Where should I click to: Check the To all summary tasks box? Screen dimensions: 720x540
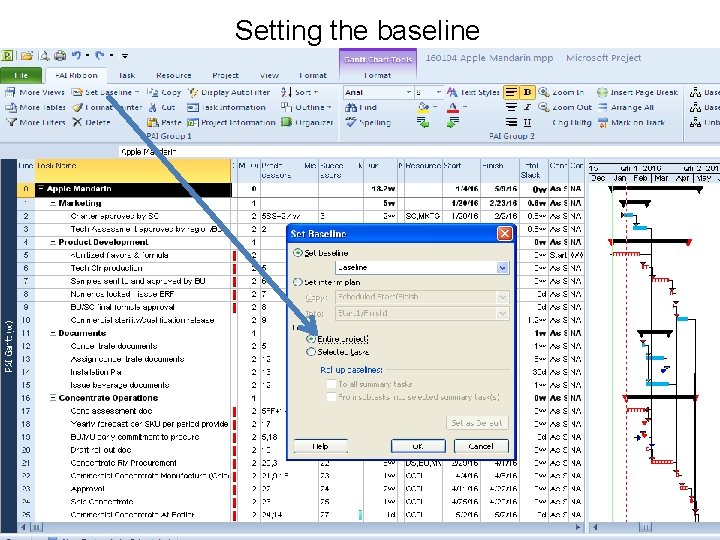pyautogui.click(x=331, y=384)
